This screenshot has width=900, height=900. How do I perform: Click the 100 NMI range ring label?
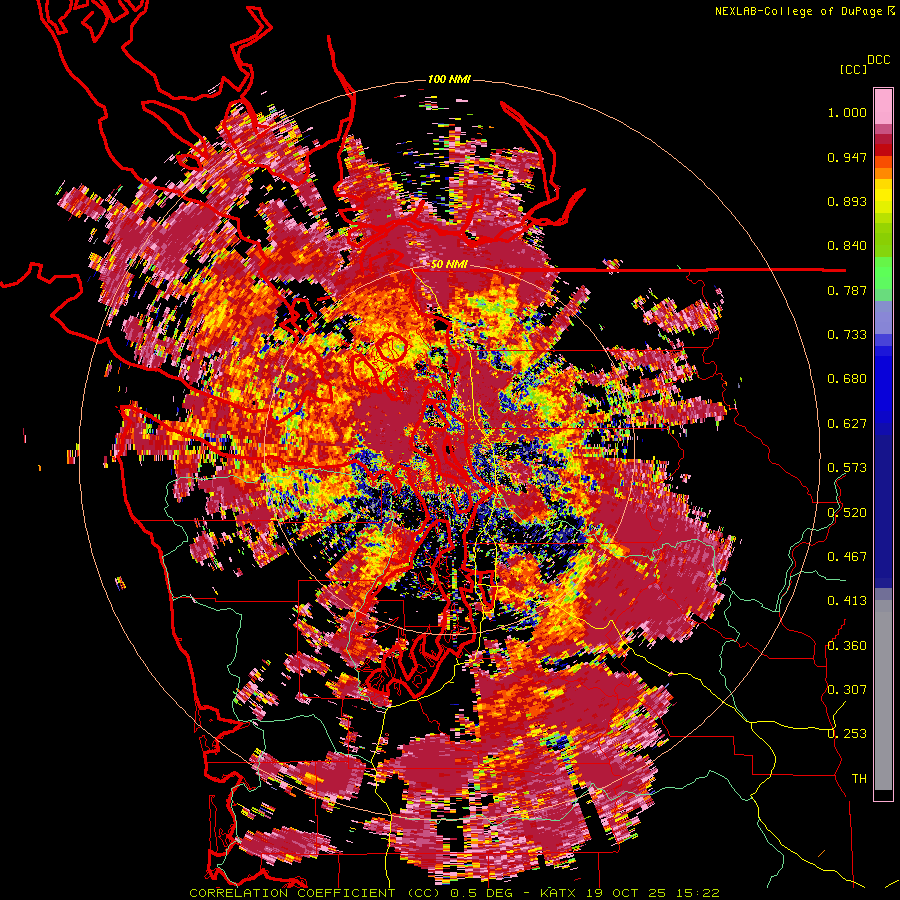(449, 79)
